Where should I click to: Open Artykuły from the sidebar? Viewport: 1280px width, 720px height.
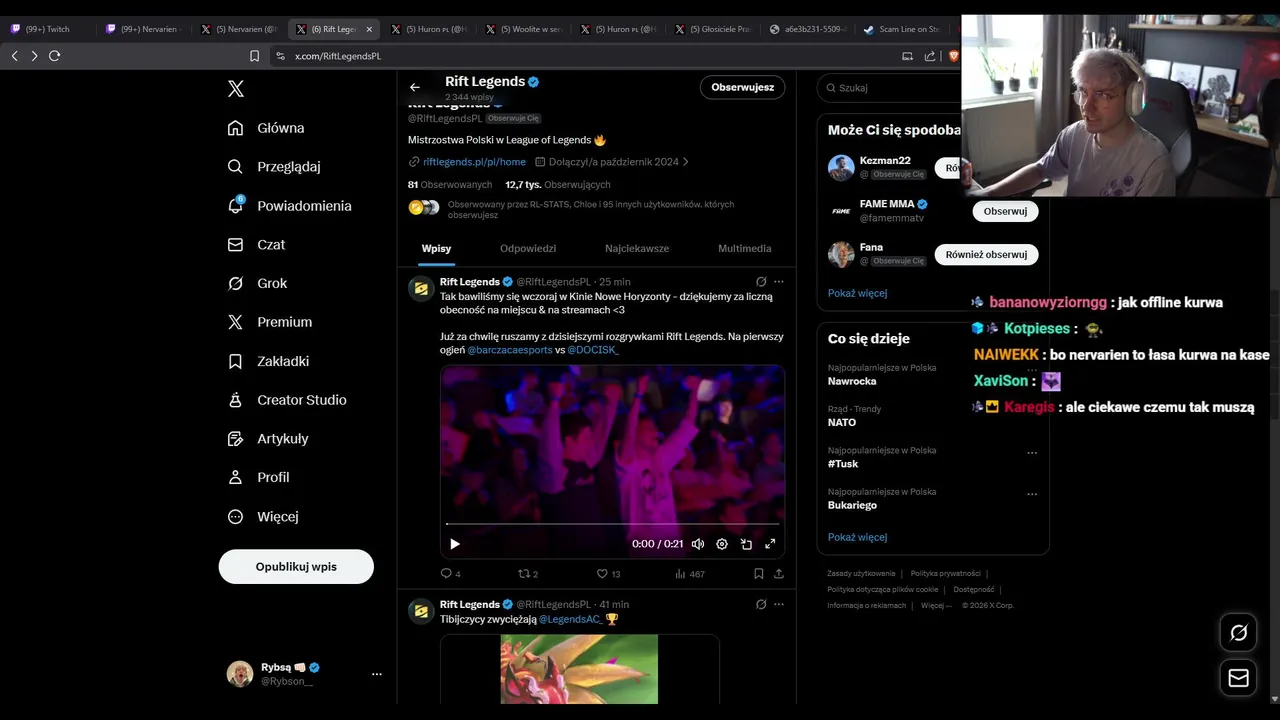[268, 438]
